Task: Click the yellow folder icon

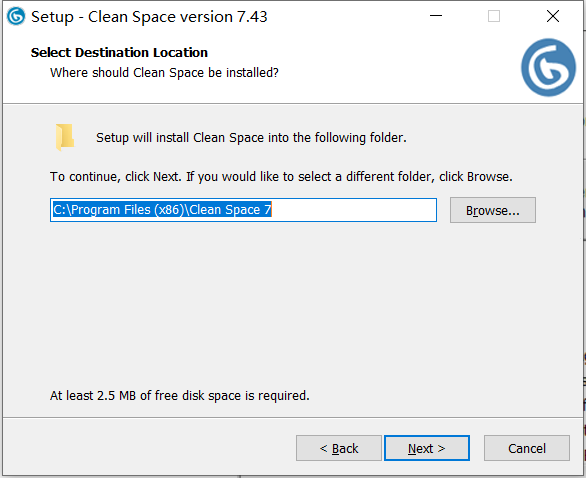Action: click(x=65, y=137)
